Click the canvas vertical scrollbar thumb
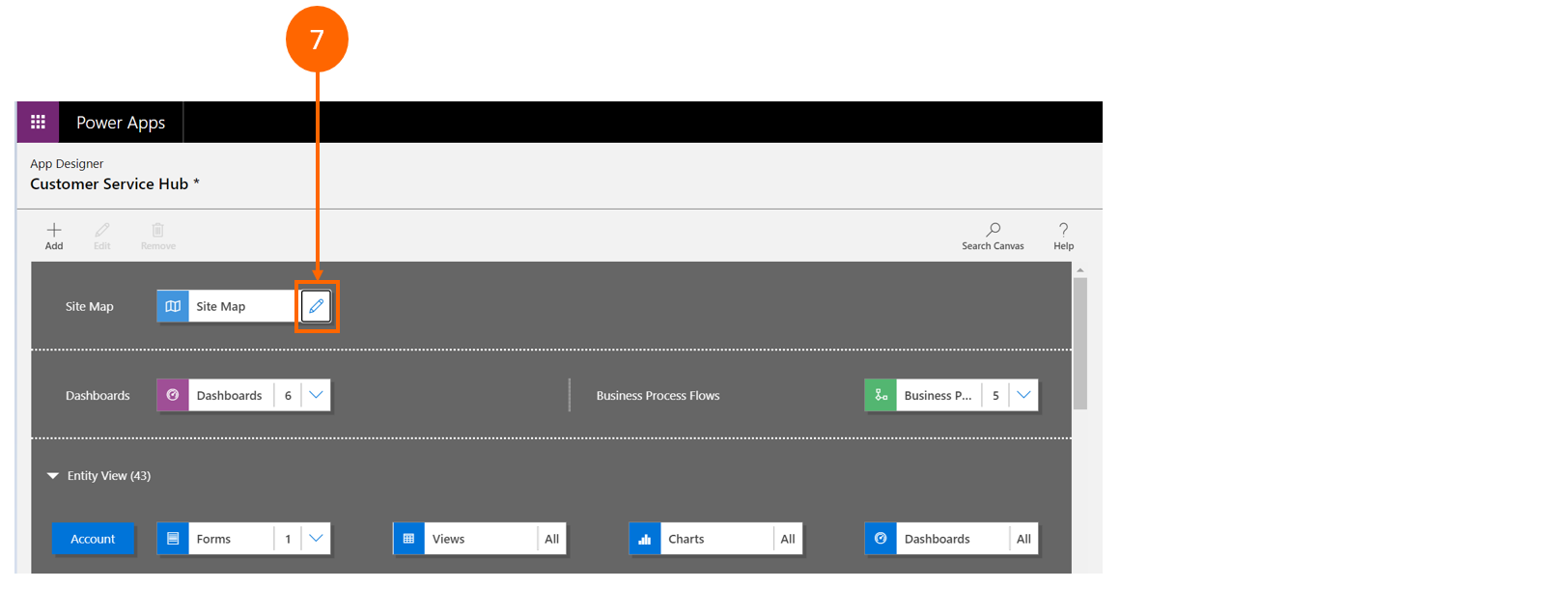 1080,343
